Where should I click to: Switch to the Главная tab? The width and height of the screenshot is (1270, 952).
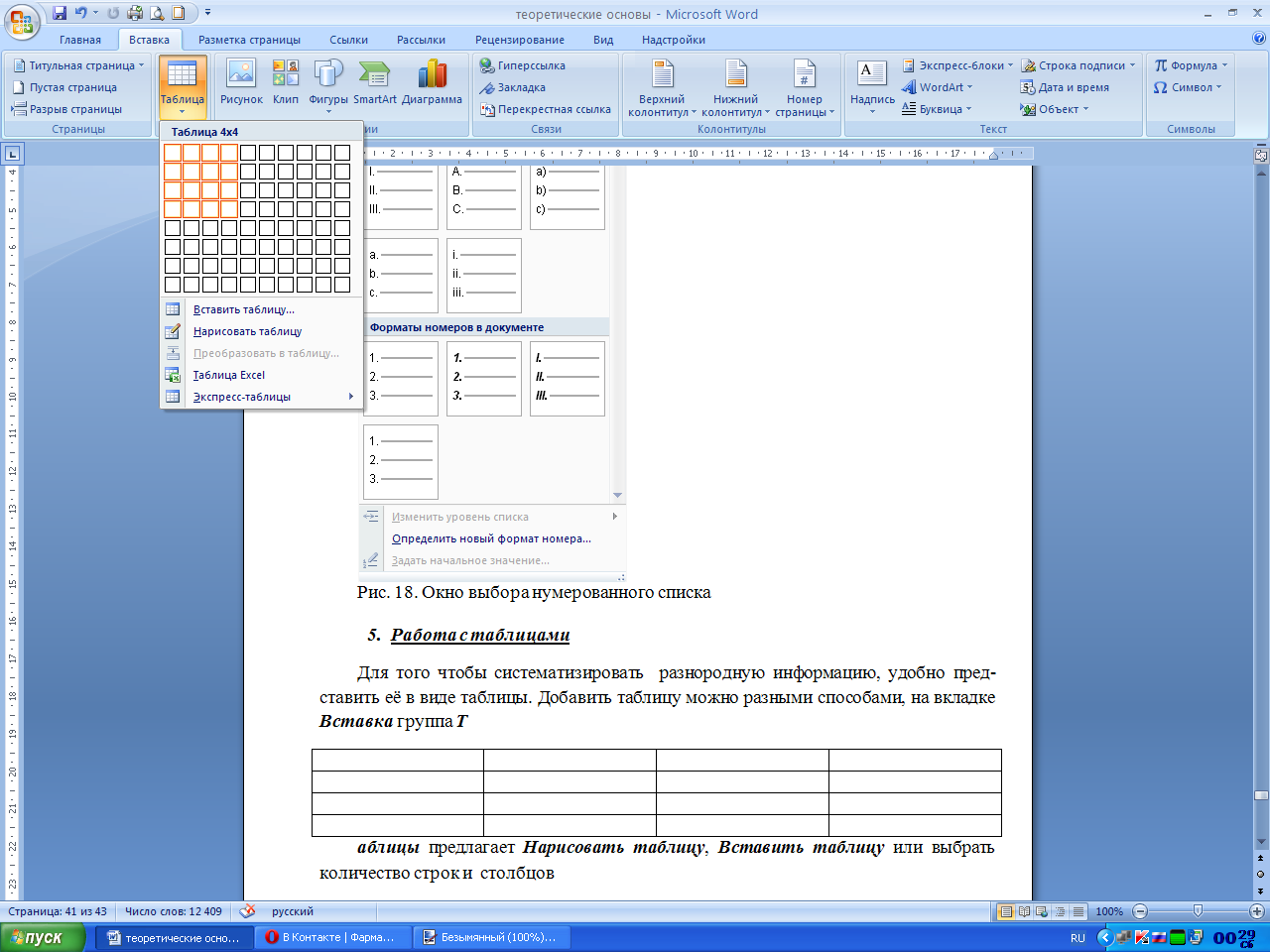79,40
